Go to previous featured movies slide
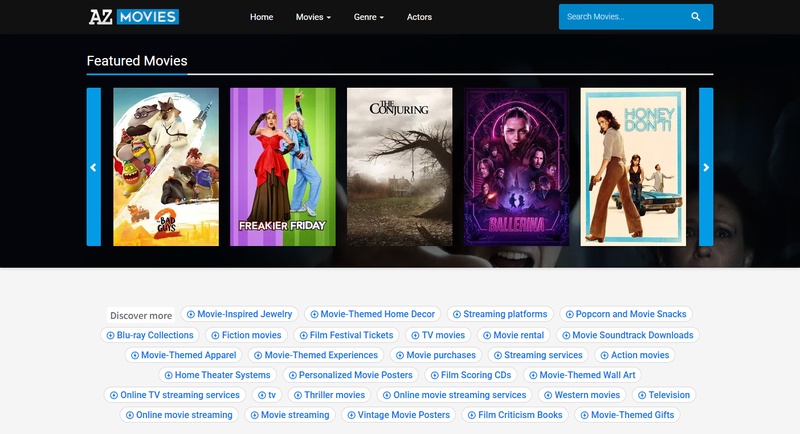The width and height of the screenshot is (800, 434). coord(94,167)
